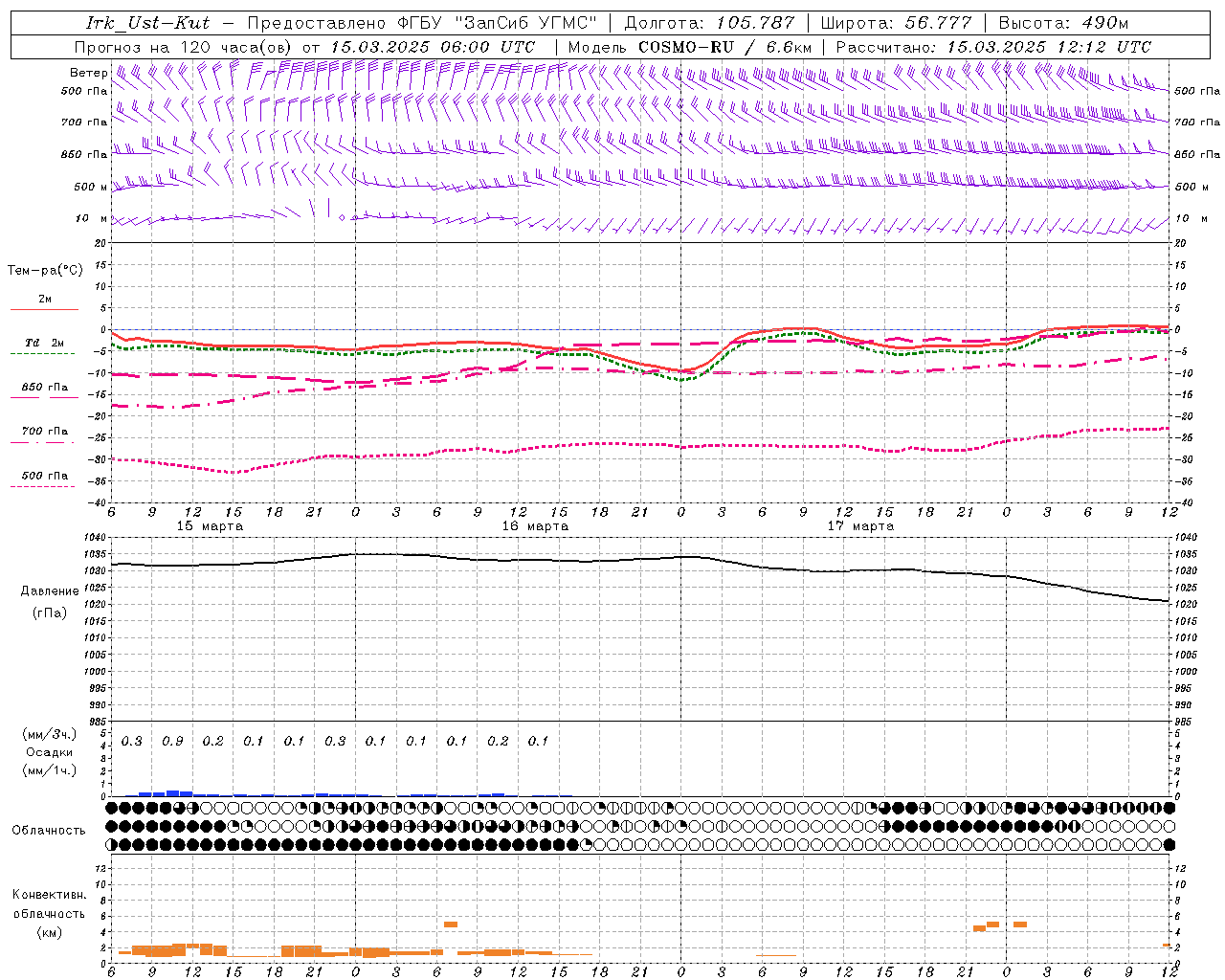Image resolution: width=1225 pixels, height=980 pixels.
Task: Click the (км) unit label
Action: pos(49,932)
